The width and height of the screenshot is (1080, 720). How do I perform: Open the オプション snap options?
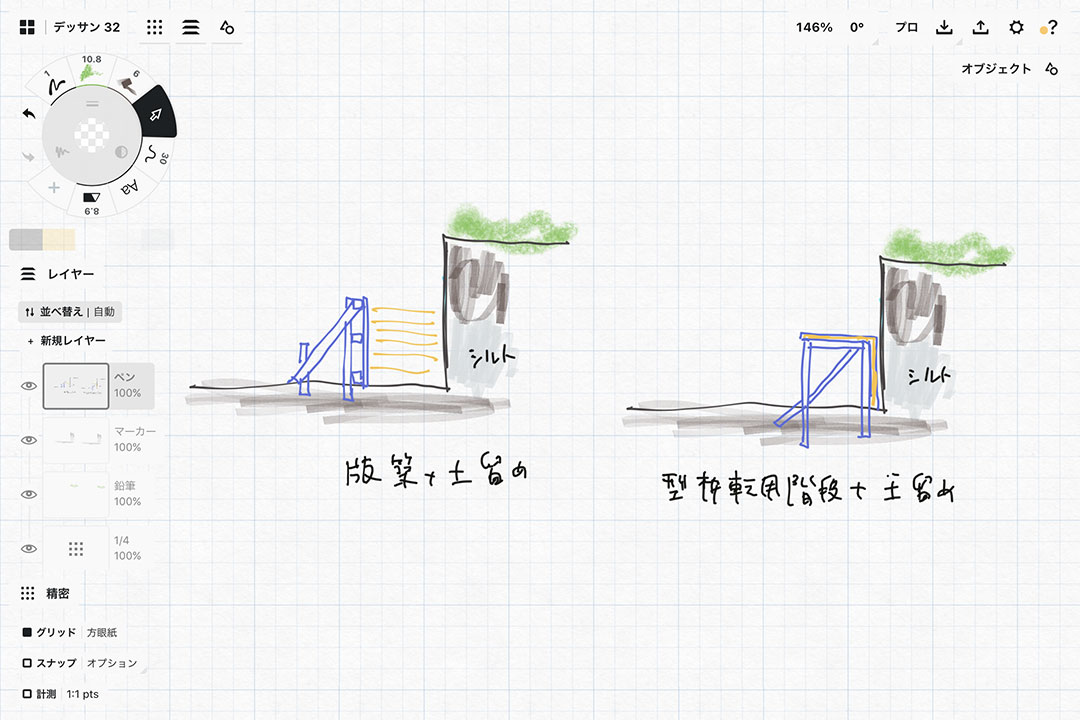point(111,663)
